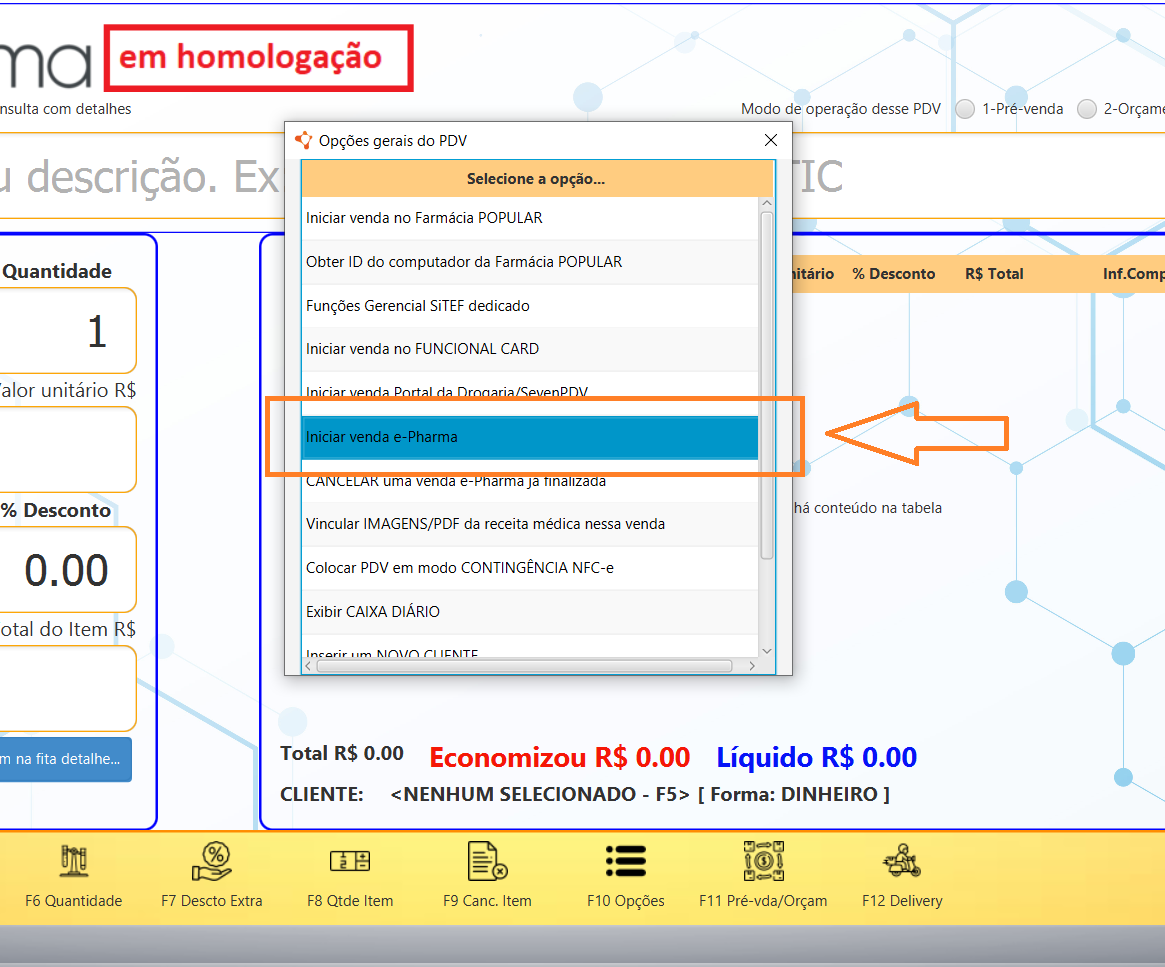Image resolution: width=1165 pixels, height=967 pixels.
Task: Close the Opções gerais do PDV dialog
Action: [x=770, y=141]
